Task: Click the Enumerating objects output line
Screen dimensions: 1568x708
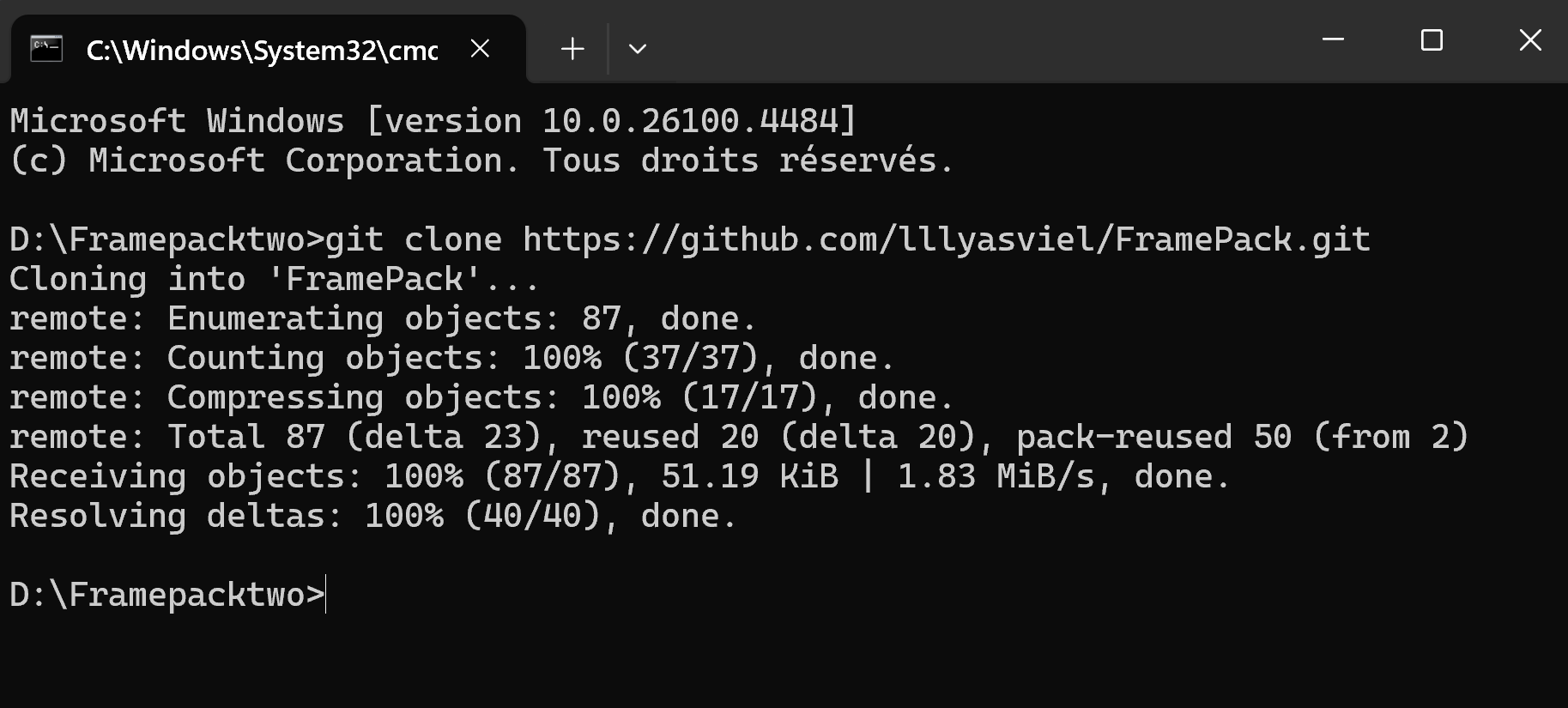Action: [383, 318]
